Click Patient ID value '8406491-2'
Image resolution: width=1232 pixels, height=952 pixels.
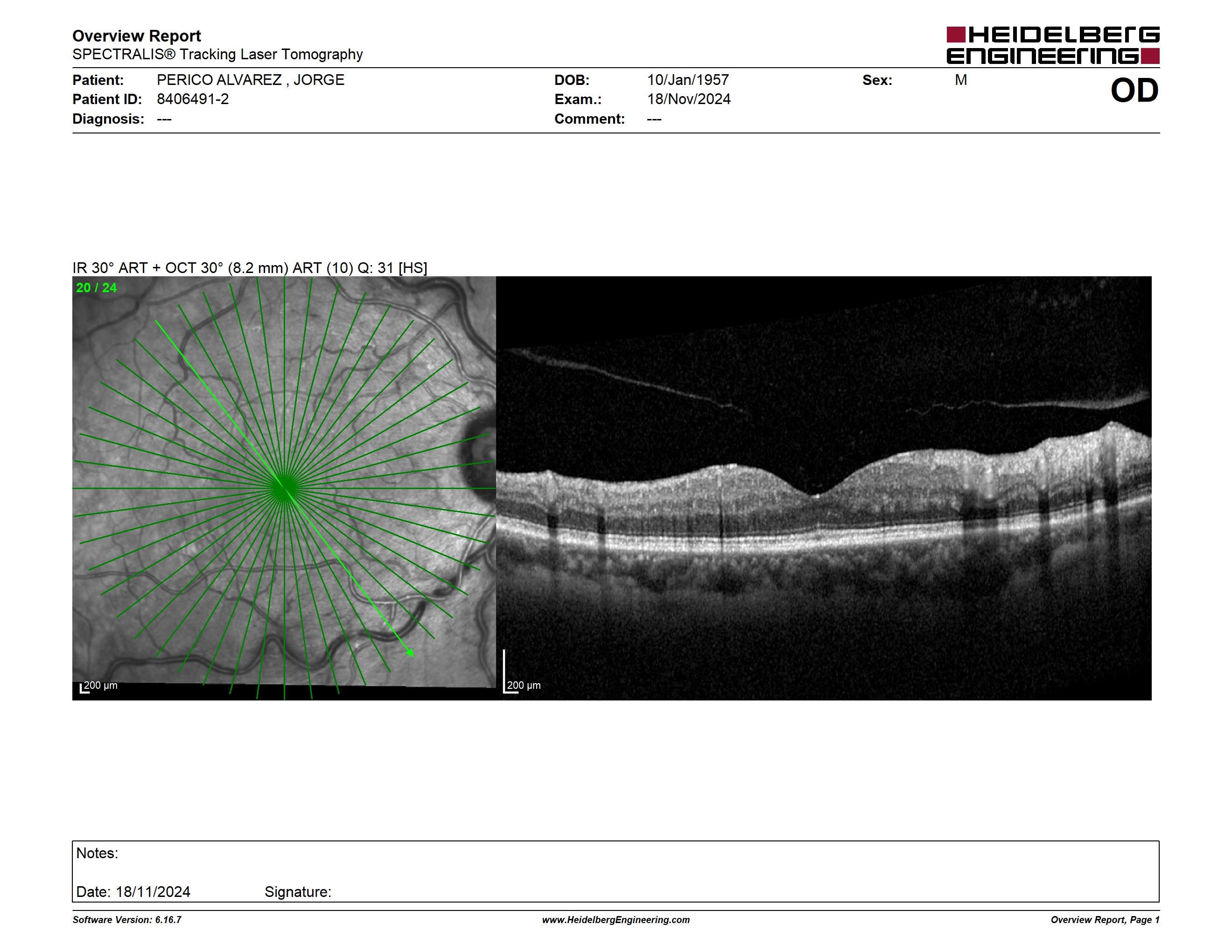point(193,99)
